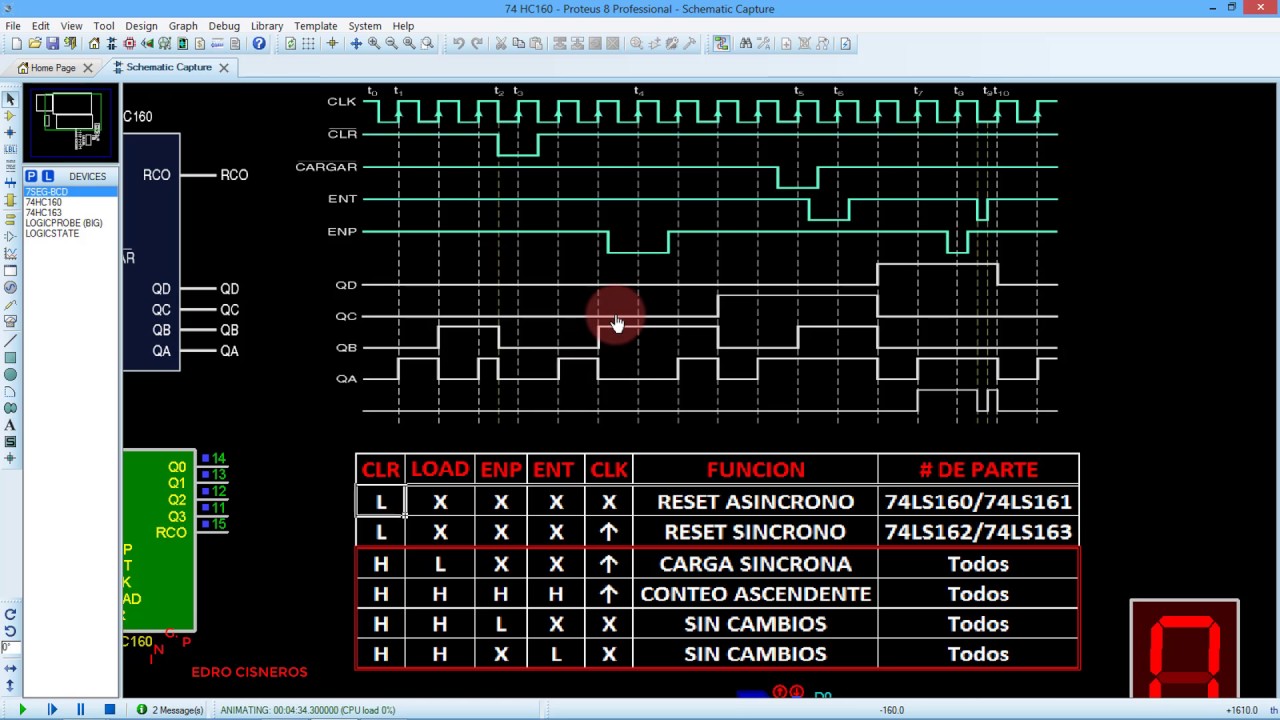This screenshot has width=1280, height=720.
Task: Open the Template menu
Action: [315, 26]
